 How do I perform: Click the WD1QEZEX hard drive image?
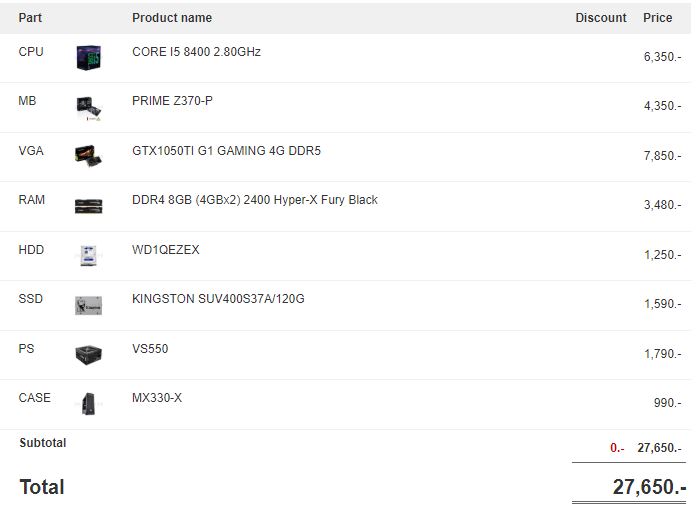88,255
